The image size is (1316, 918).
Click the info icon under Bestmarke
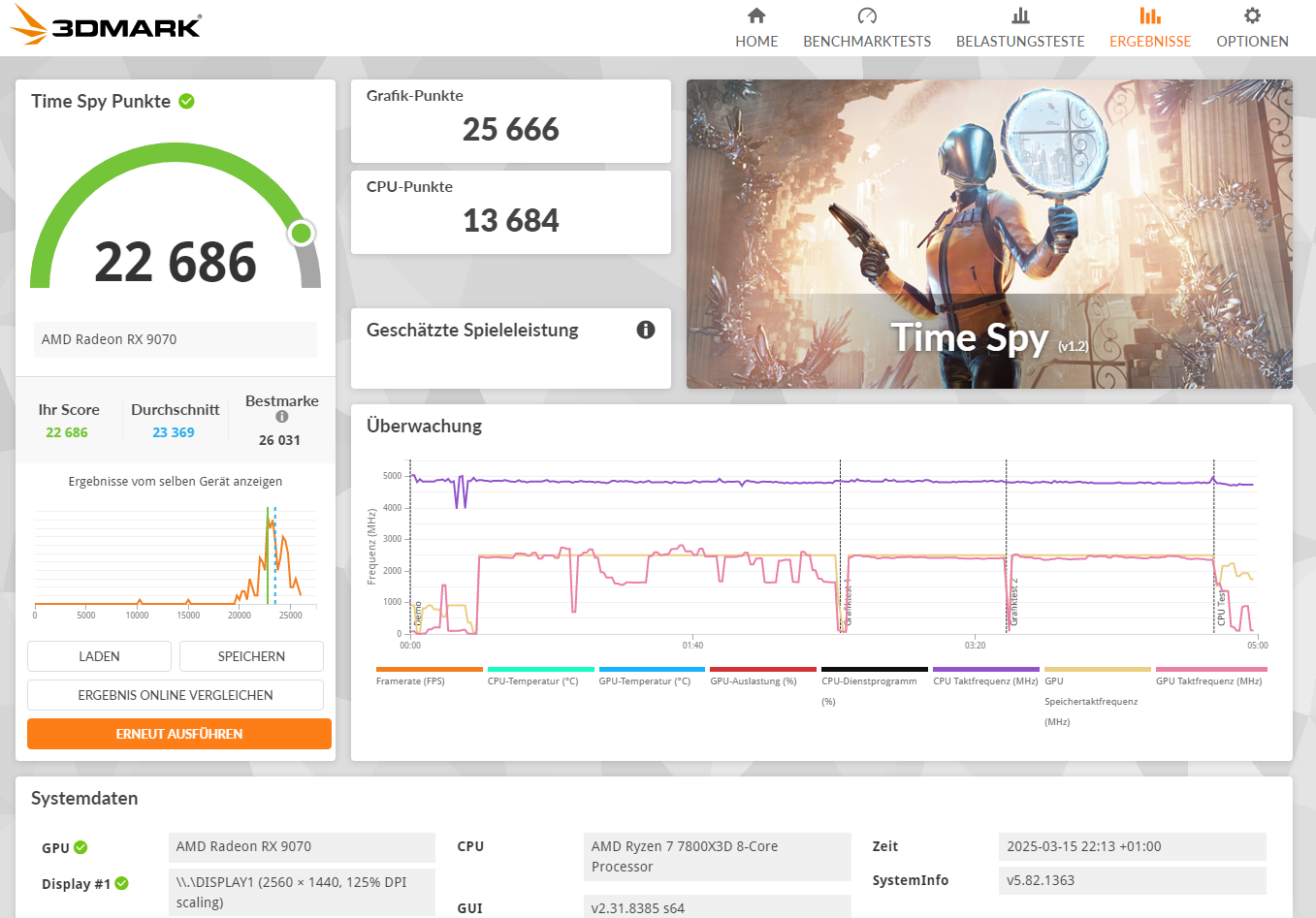tap(282, 417)
